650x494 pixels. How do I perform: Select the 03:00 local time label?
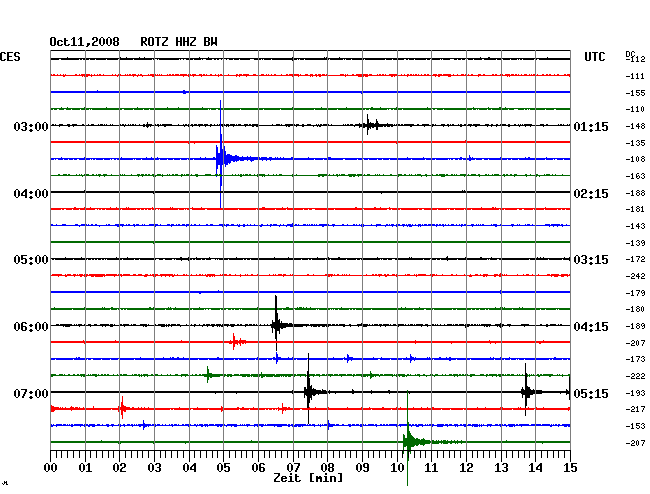[31, 126]
